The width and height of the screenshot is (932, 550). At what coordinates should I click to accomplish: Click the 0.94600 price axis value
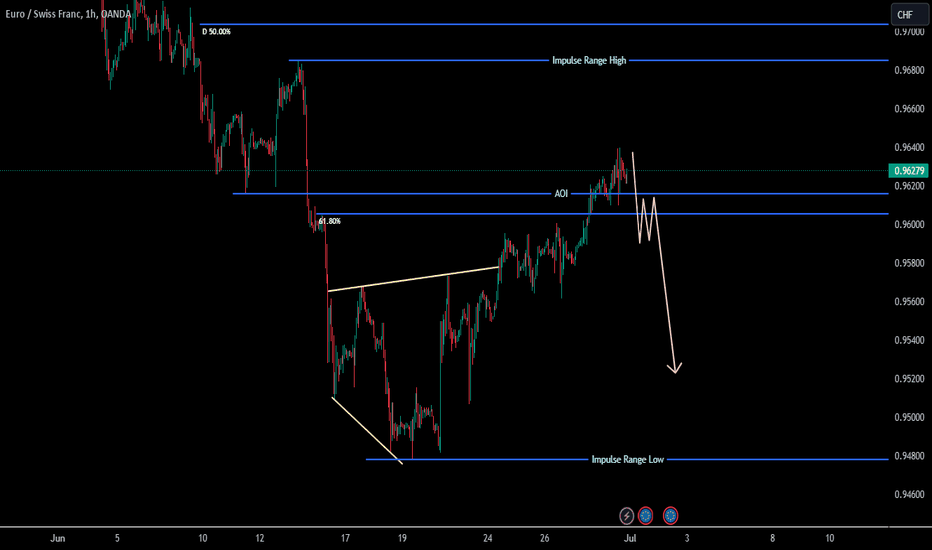coord(909,494)
